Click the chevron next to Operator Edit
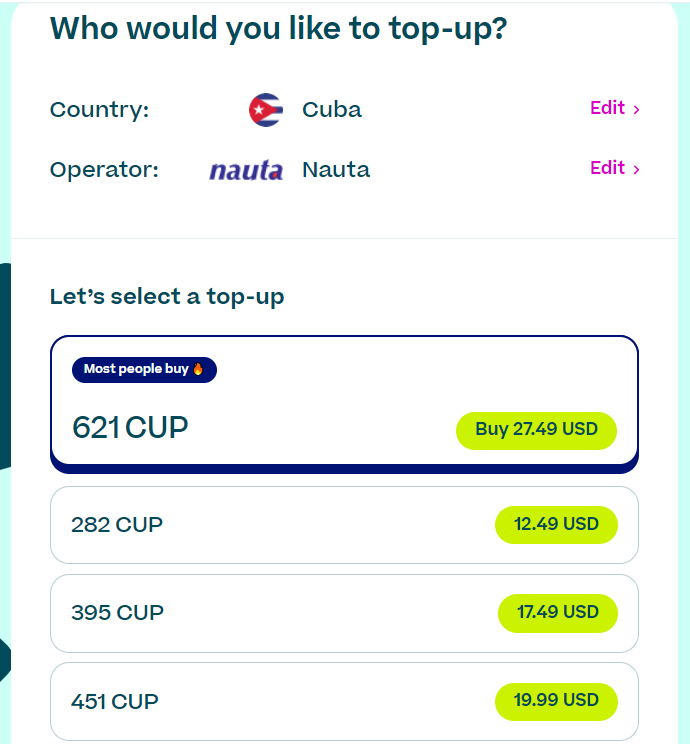The width and height of the screenshot is (690, 744). click(636, 169)
